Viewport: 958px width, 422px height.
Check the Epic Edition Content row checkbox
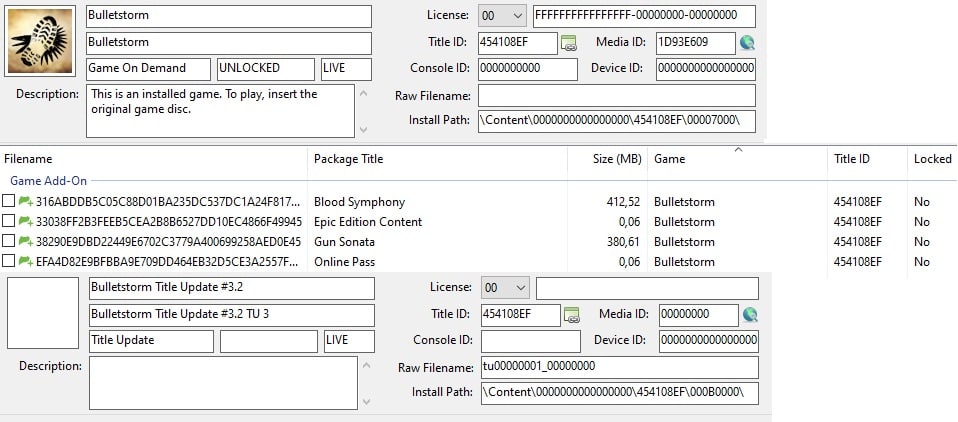[x=9, y=221]
